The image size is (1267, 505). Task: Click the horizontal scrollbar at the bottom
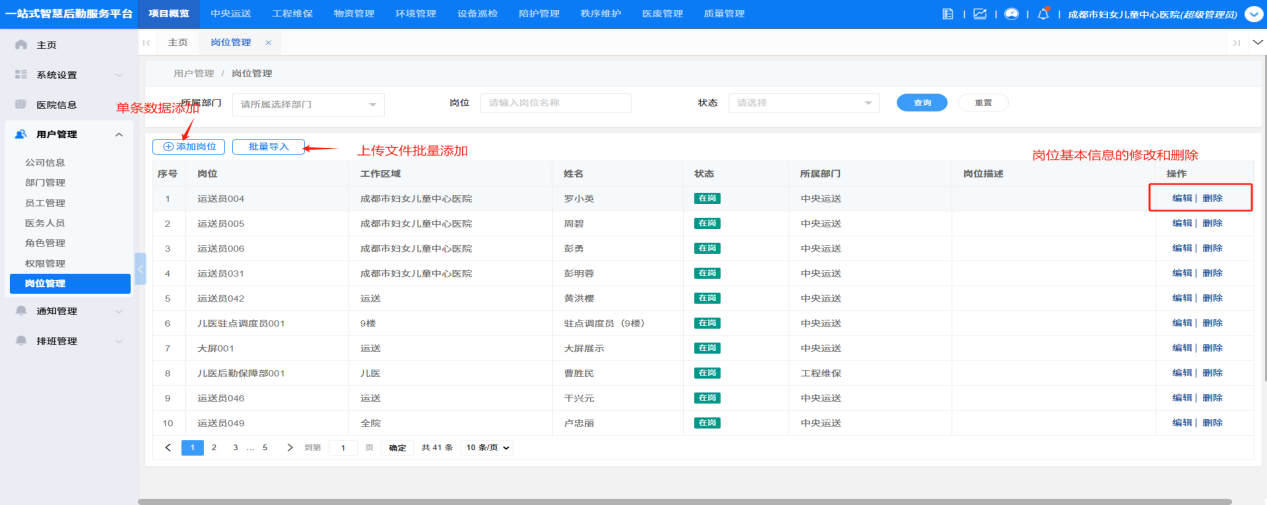[685, 501]
